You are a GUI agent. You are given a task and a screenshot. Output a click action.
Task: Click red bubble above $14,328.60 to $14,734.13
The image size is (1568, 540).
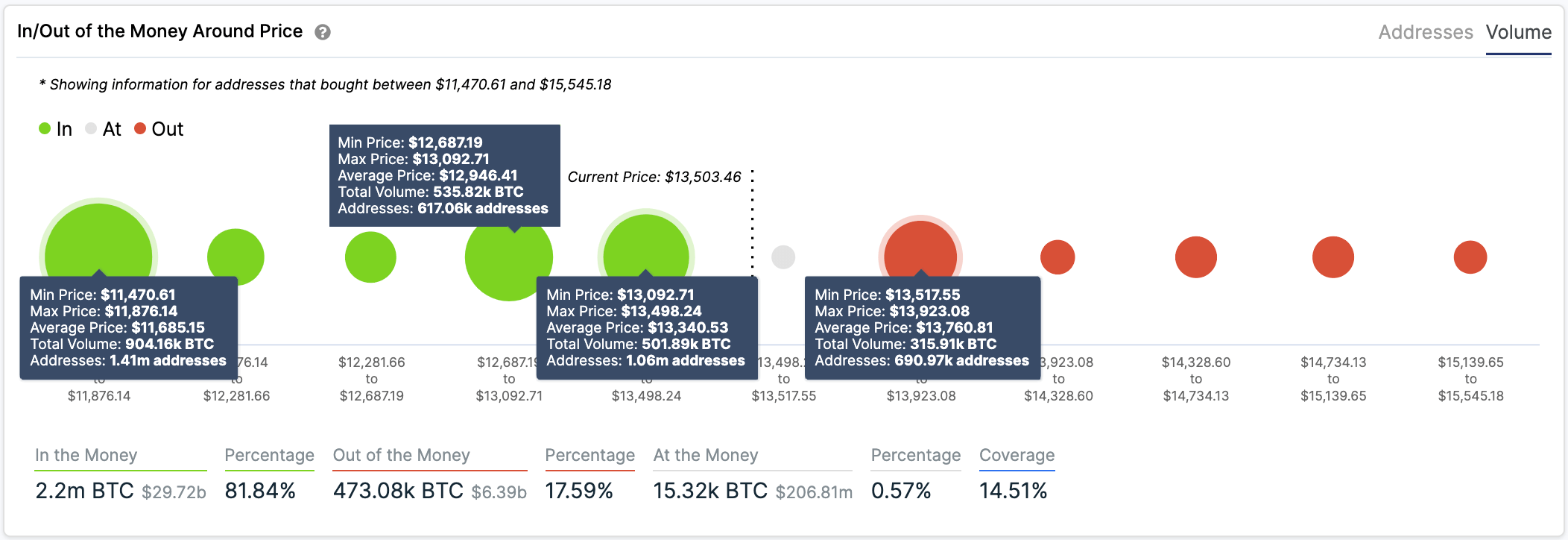(x=1196, y=257)
